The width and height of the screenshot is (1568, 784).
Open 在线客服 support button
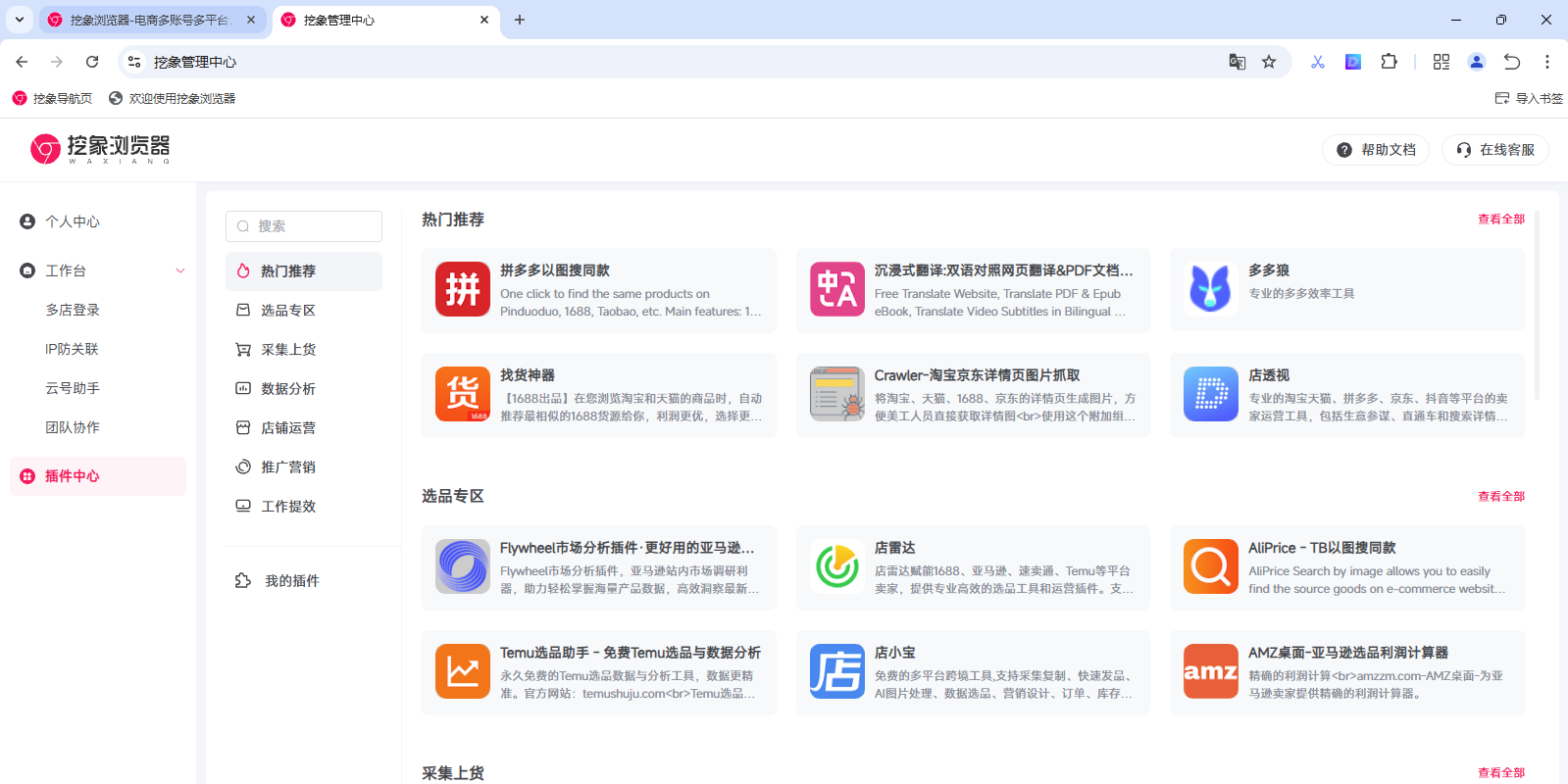click(1494, 150)
